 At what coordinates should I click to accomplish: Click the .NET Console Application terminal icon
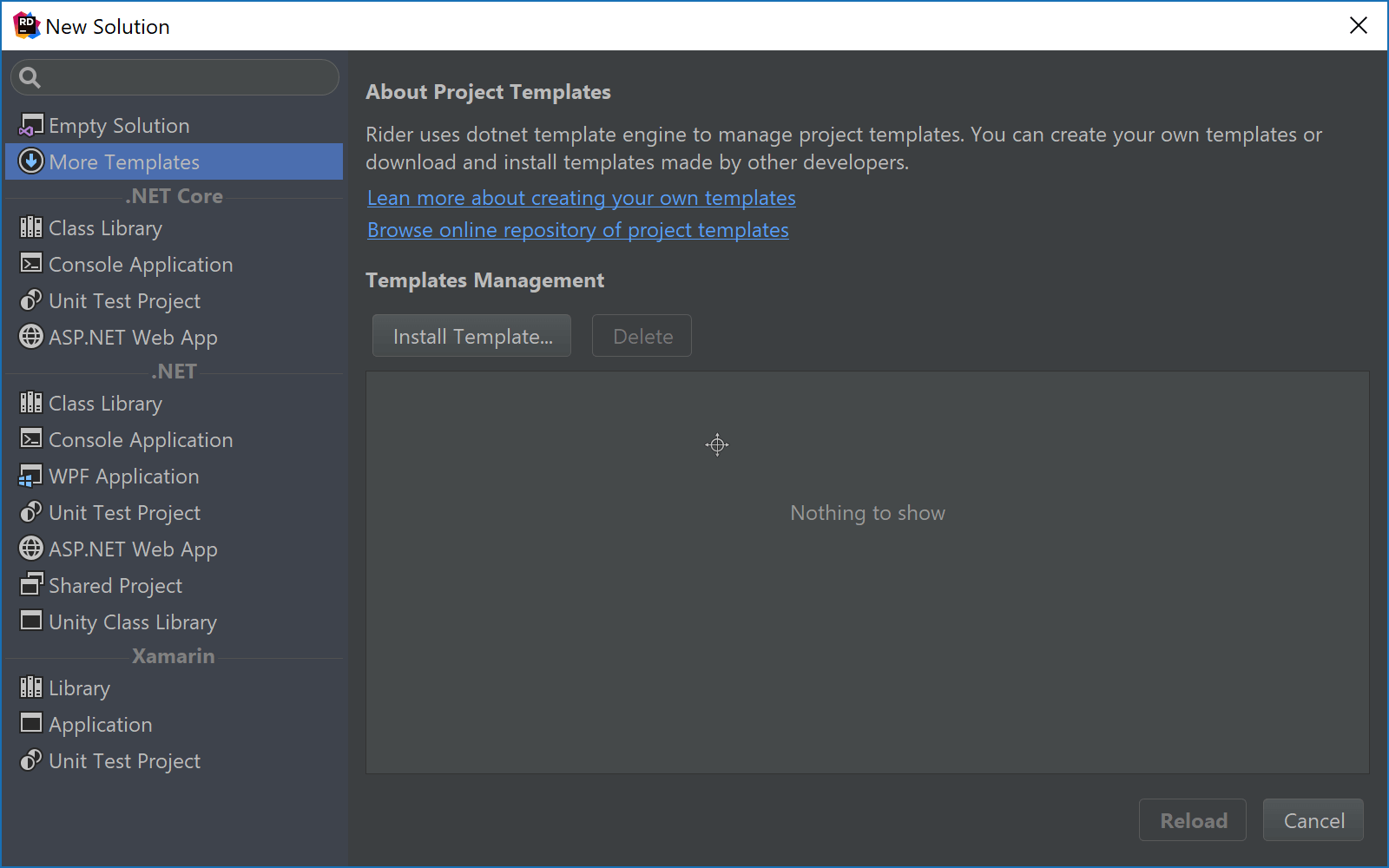pos(31,439)
